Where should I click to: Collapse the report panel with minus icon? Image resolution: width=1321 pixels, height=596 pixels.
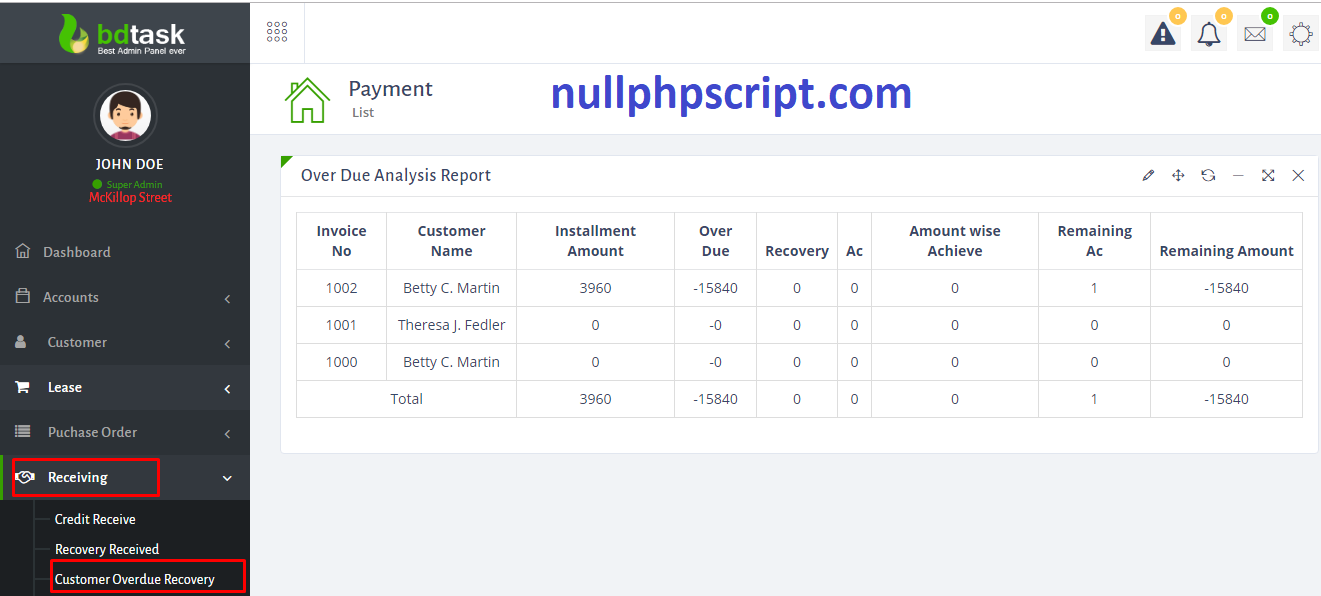[x=1238, y=176]
